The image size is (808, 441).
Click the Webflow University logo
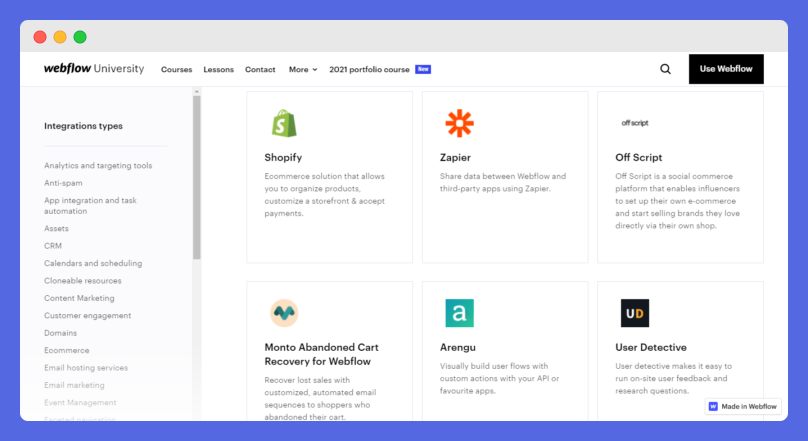coord(94,69)
